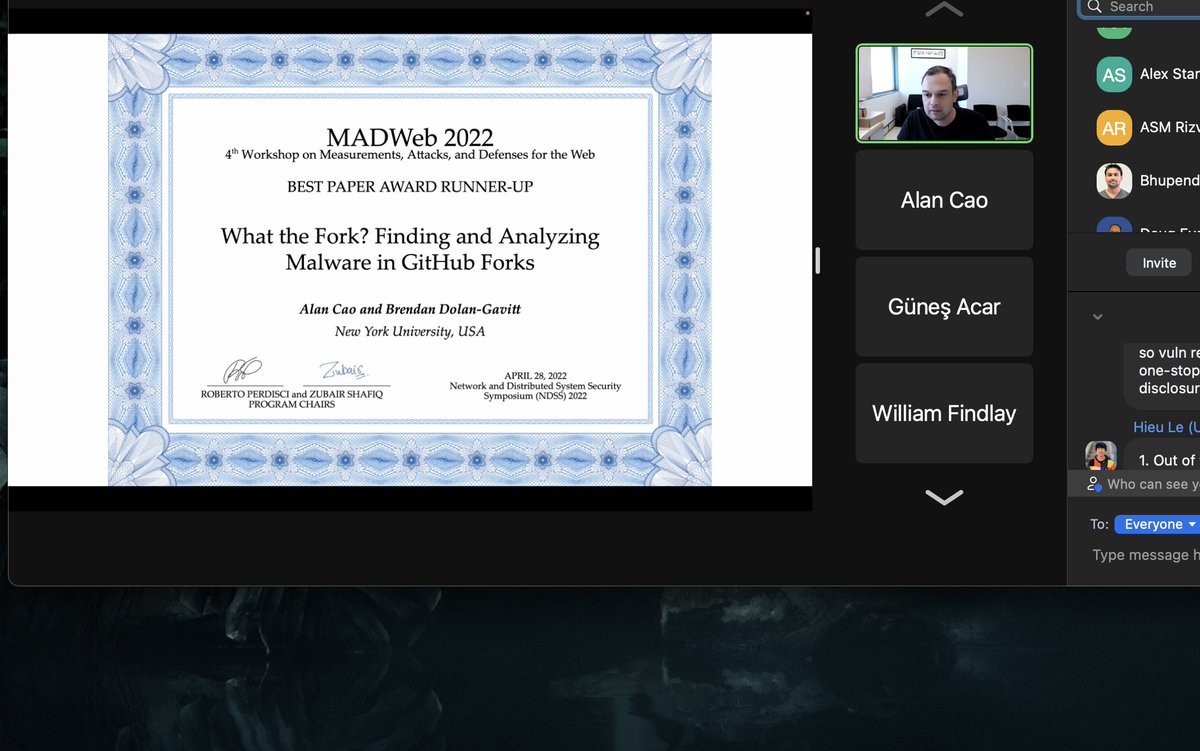Show previous video tiles with up chevron

pyautogui.click(x=944, y=10)
